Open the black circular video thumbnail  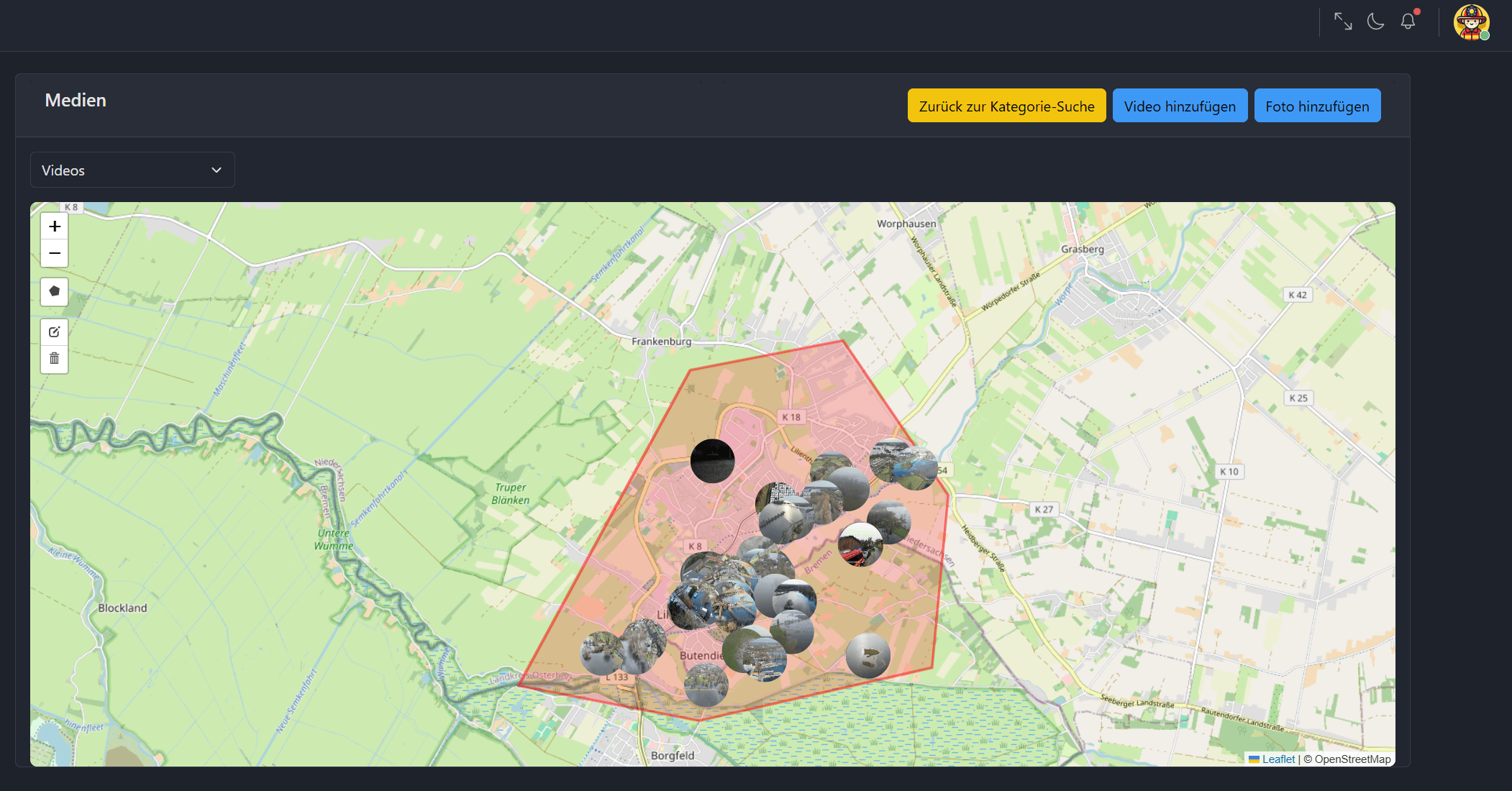[712, 461]
